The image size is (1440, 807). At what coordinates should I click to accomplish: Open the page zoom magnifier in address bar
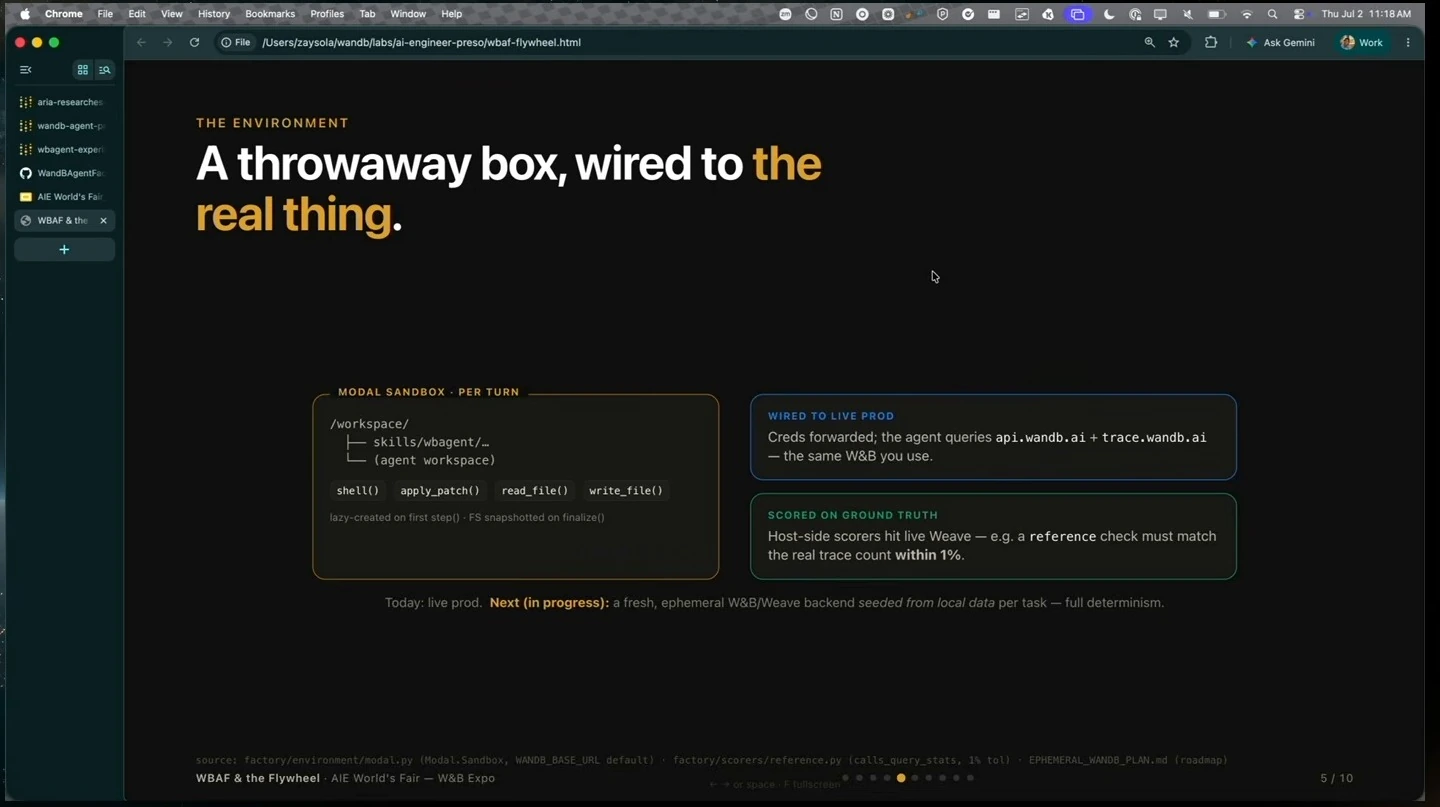1149,42
